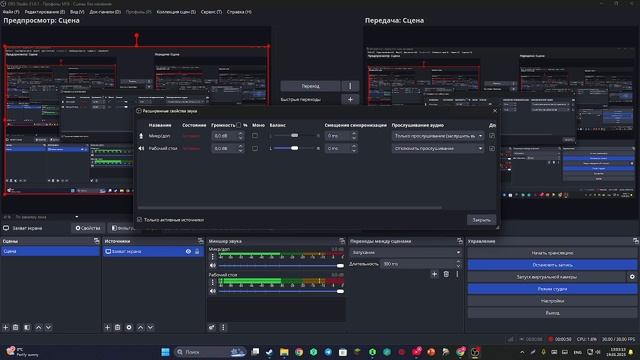Viewport: 640px width, 360px height.
Task: Open the Справка menu
Action: click(x=239, y=12)
